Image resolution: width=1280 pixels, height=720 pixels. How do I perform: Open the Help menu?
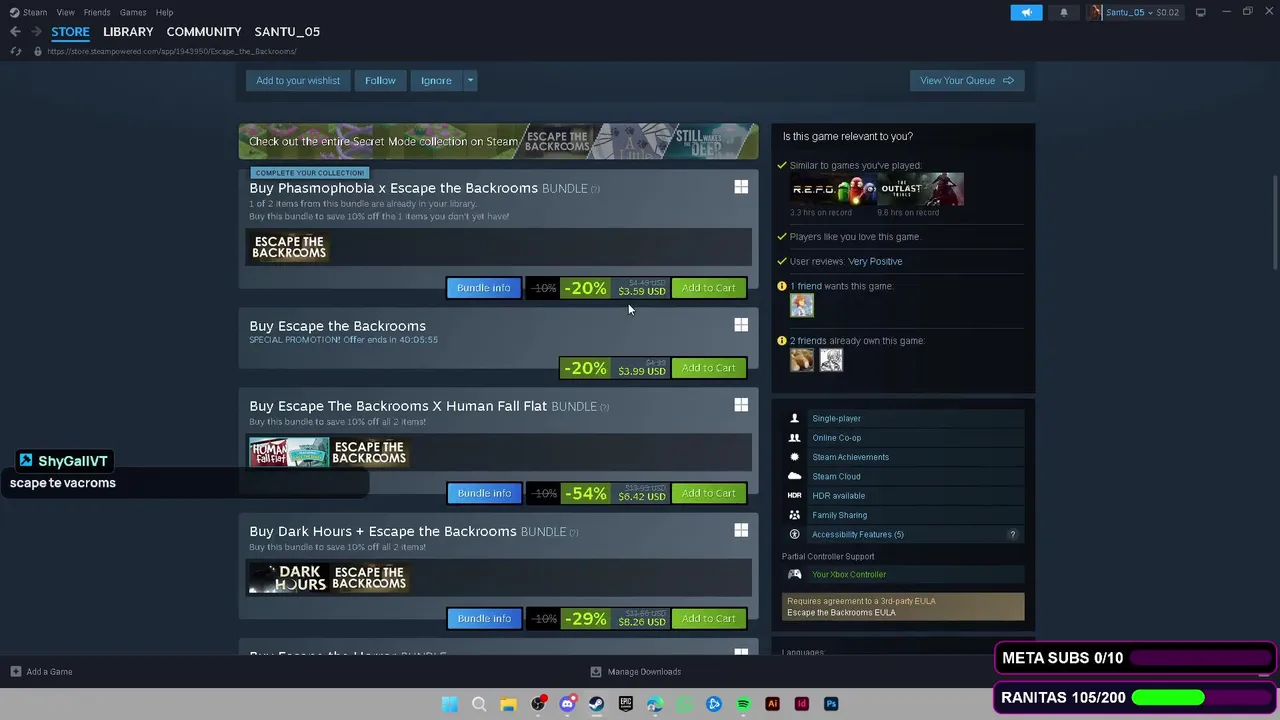tap(164, 12)
